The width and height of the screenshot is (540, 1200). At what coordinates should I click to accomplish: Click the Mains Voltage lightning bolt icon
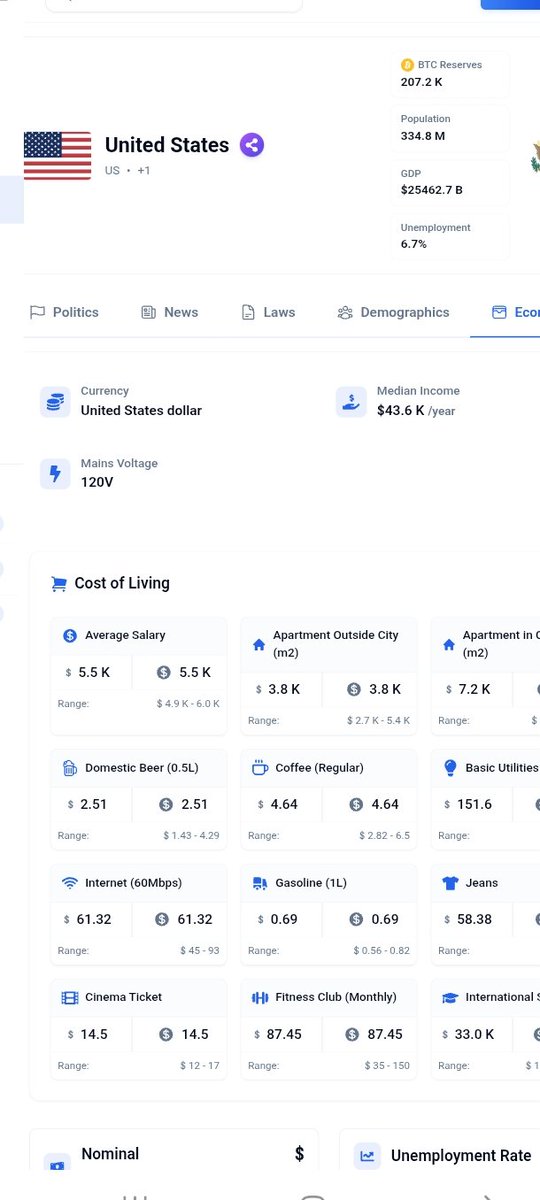55,474
